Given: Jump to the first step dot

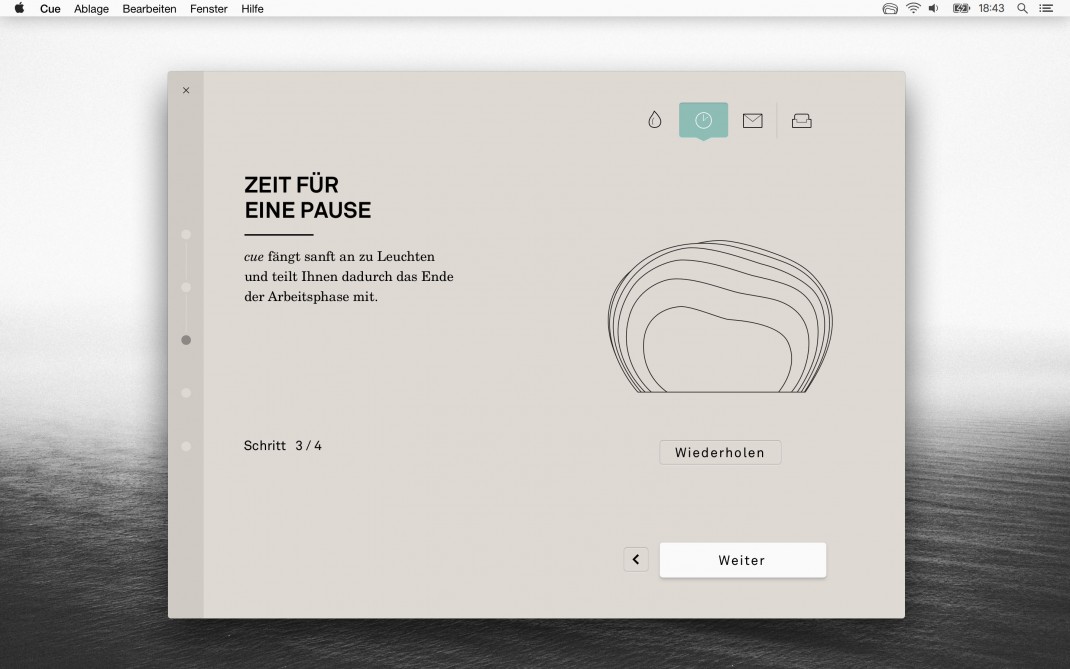Looking at the screenshot, I should pyautogui.click(x=186, y=234).
